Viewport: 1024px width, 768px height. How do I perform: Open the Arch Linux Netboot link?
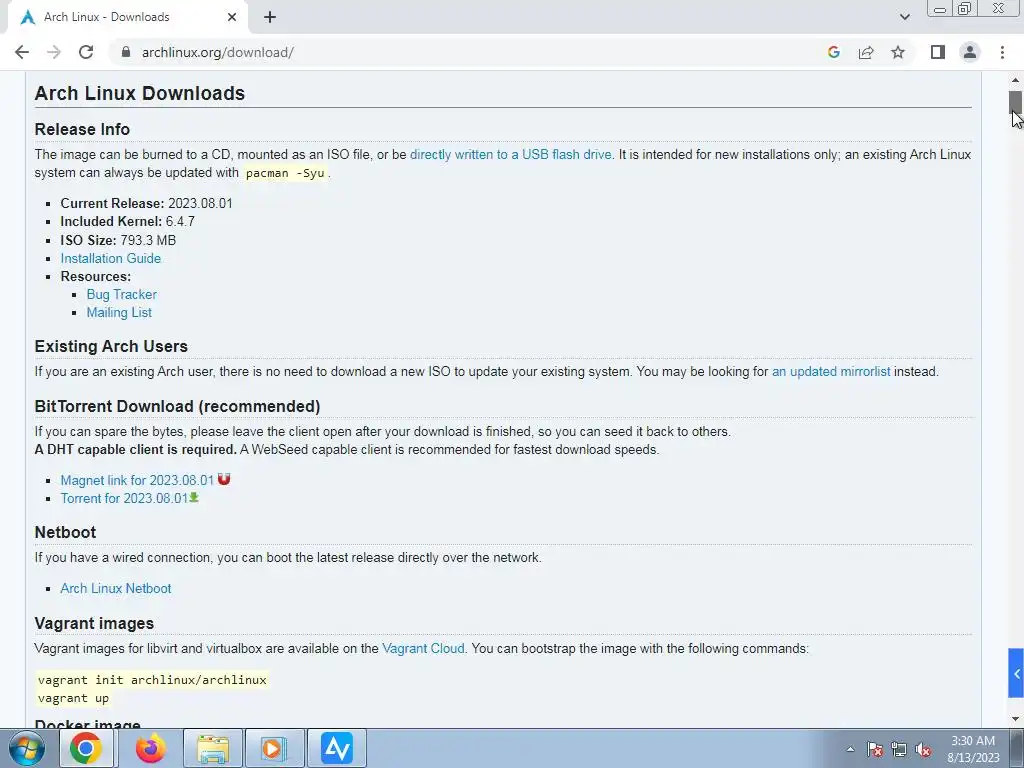coord(116,588)
